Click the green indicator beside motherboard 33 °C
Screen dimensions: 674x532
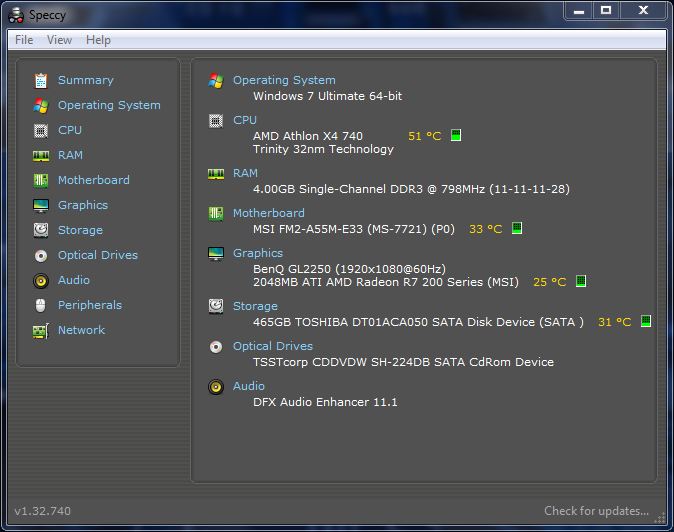coord(517,228)
